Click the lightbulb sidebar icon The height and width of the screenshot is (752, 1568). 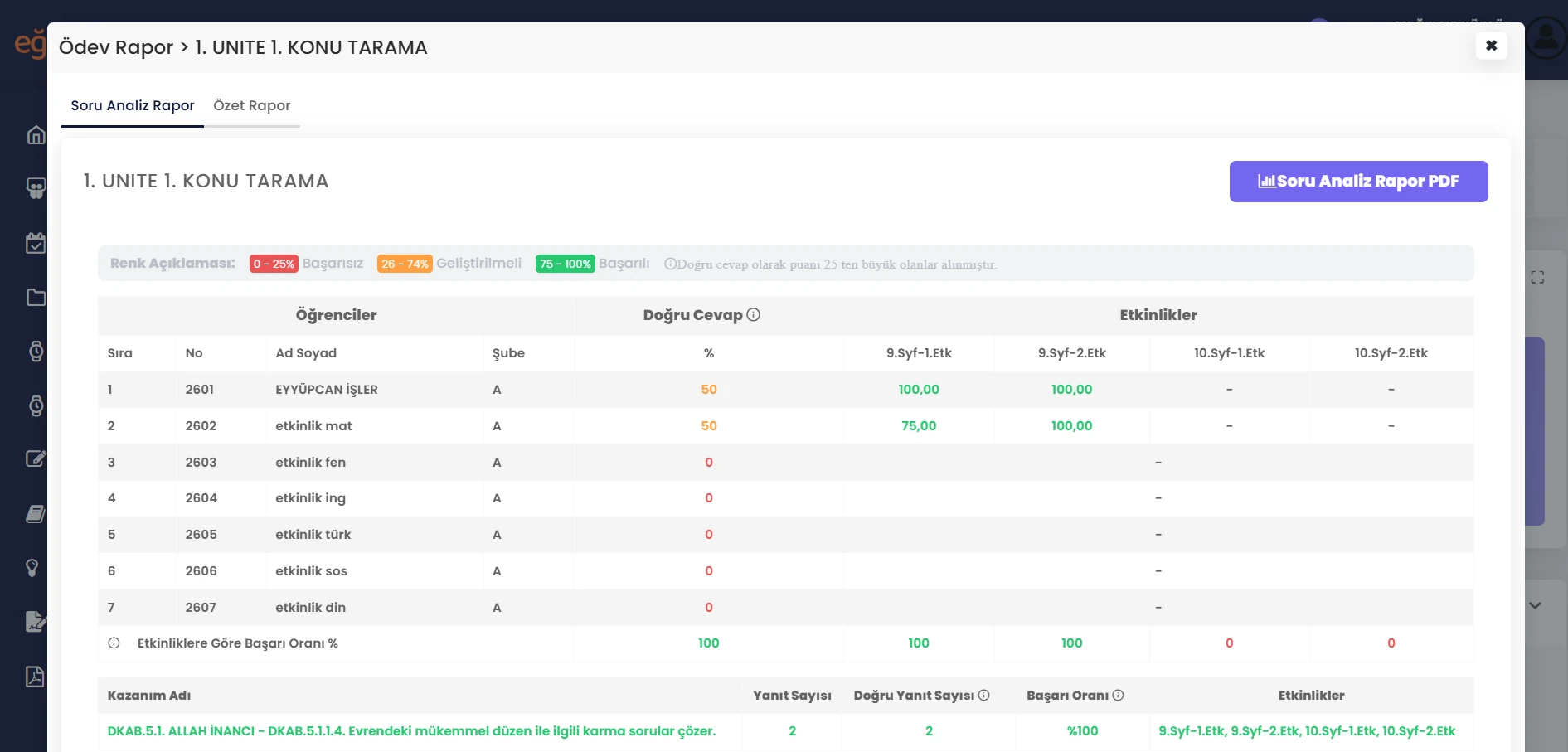(32, 568)
